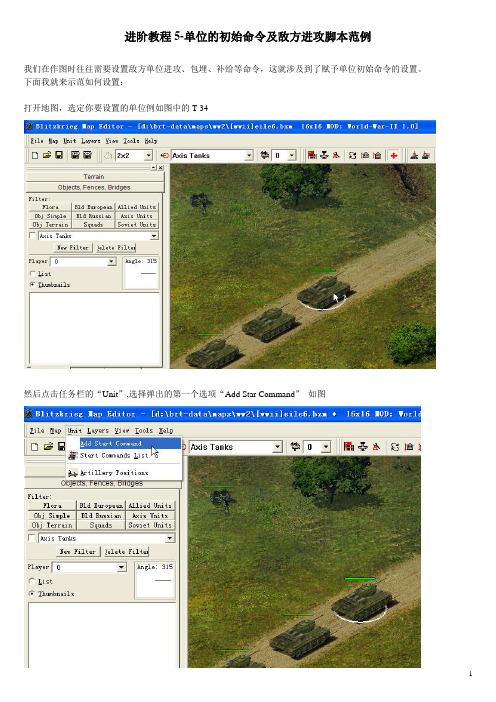Click empty thumbnails list box in first editor
The width and height of the screenshot is (496, 702).
(x=94, y=328)
